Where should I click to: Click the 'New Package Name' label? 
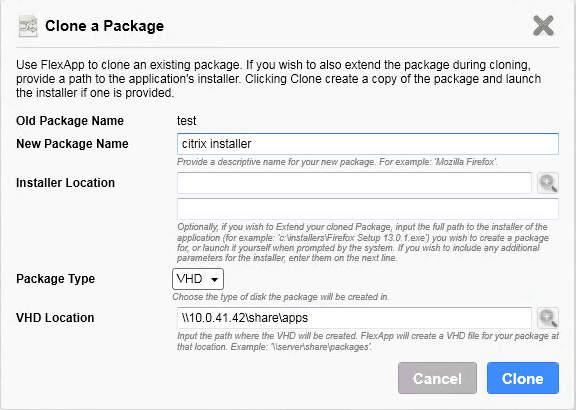(x=72, y=144)
